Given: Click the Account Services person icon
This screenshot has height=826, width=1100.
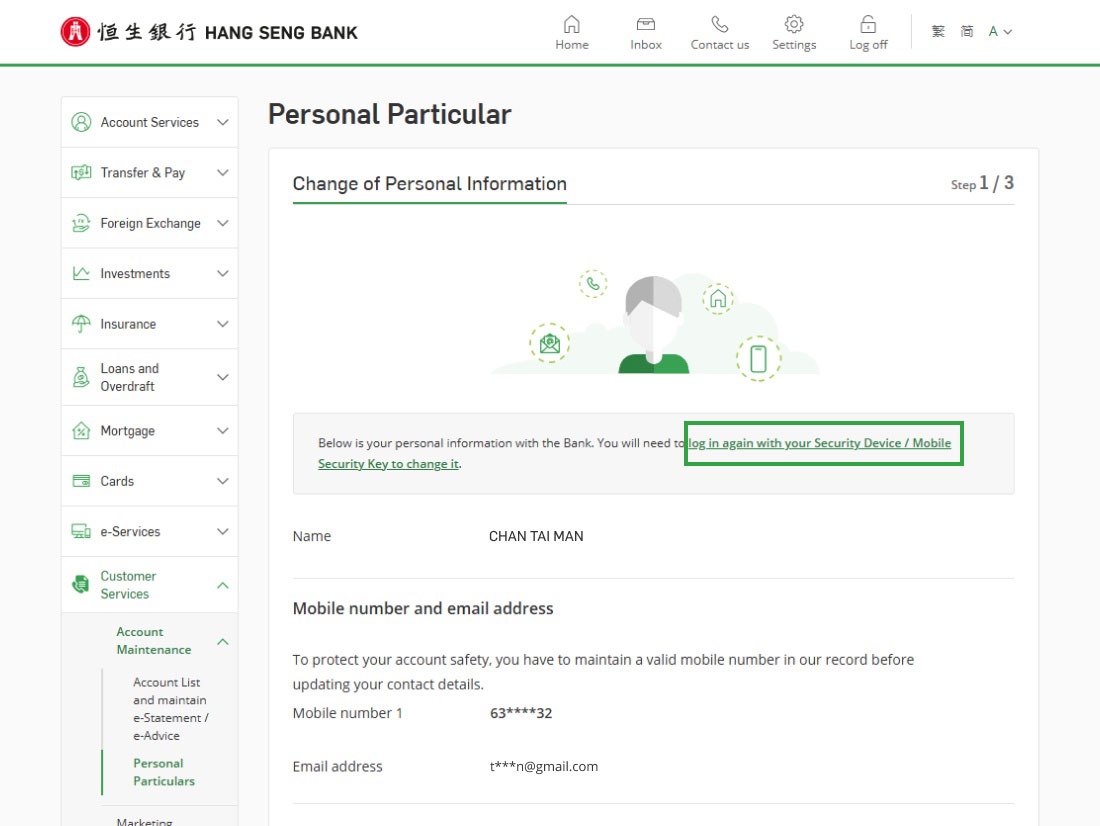Looking at the screenshot, I should click(x=81, y=122).
